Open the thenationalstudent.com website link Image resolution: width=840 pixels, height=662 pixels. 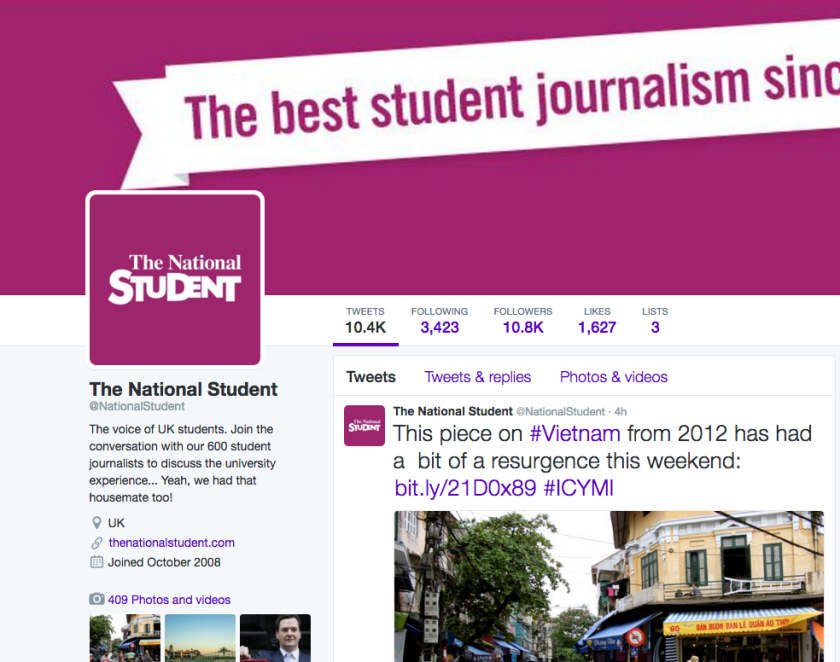171,543
